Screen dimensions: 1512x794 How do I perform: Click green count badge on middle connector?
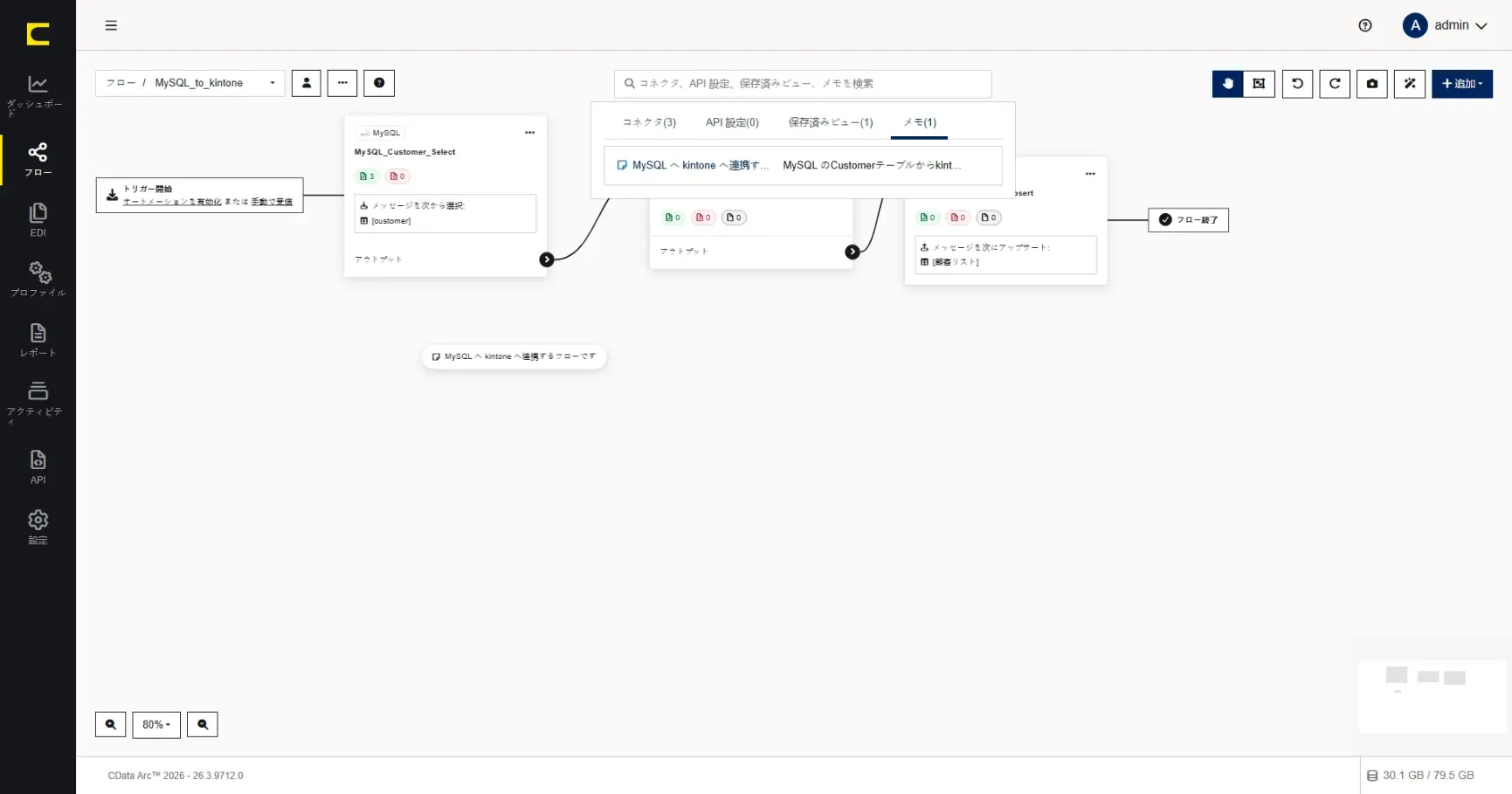point(673,217)
